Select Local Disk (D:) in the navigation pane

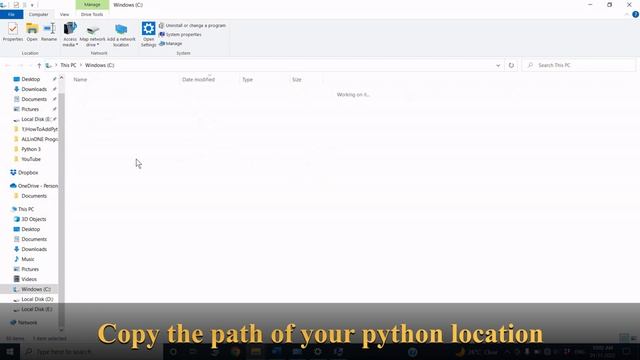click(37, 299)
